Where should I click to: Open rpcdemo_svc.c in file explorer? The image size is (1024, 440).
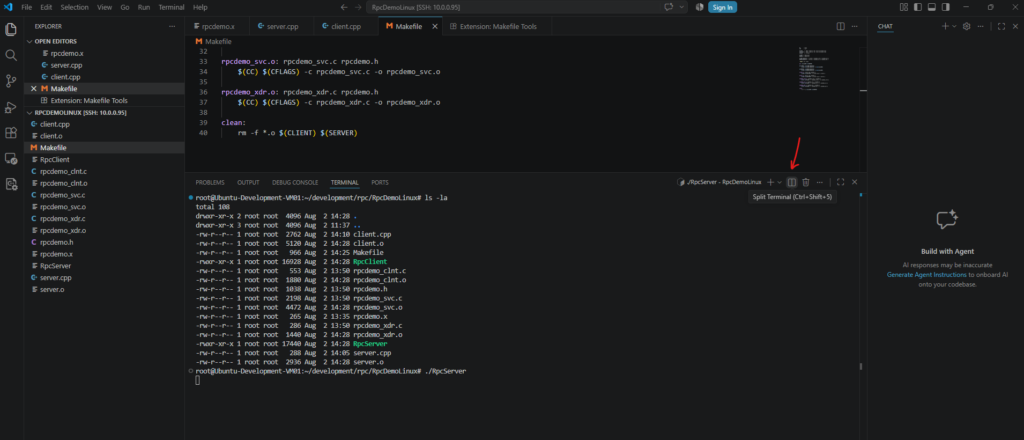[62, 195]
